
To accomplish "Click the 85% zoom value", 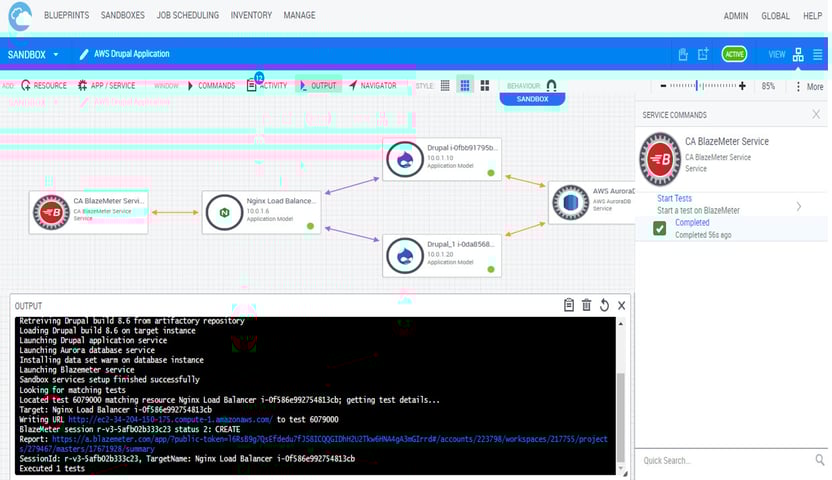I will [x=768, y=86].
